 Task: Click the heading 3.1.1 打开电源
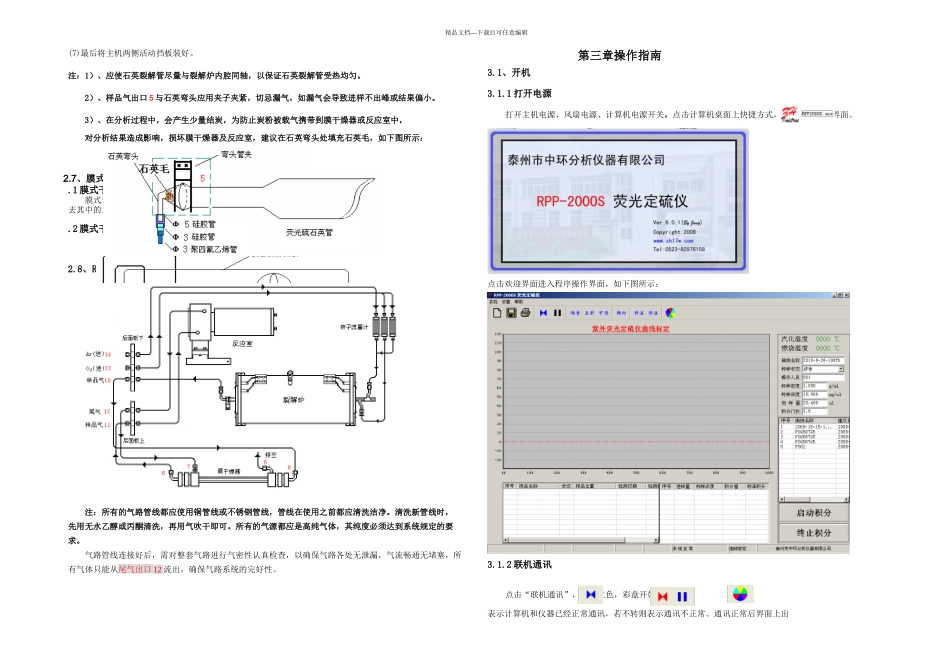[519, 93]
